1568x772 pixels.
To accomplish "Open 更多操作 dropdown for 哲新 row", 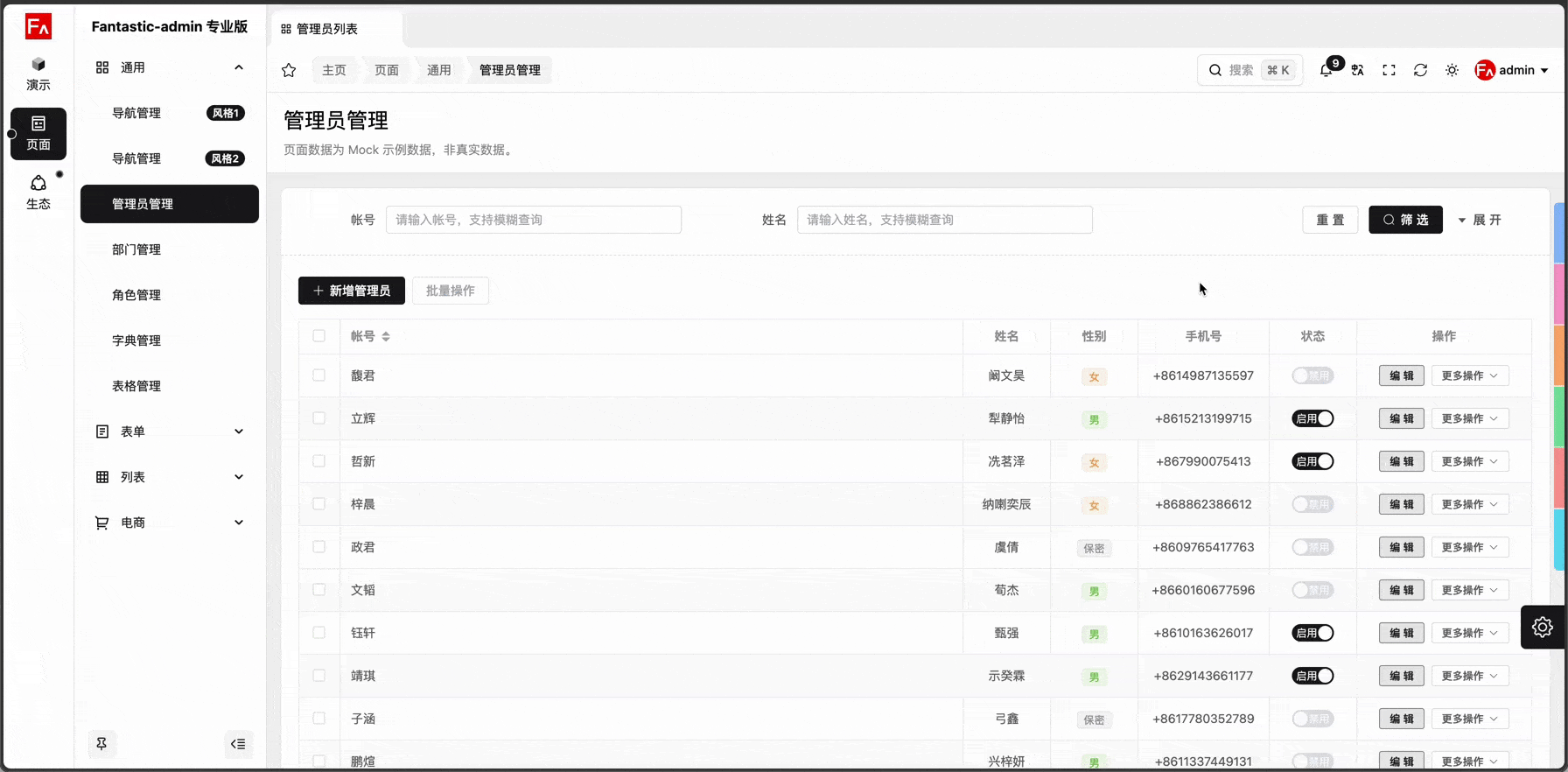I will [x=1469, y=461].
